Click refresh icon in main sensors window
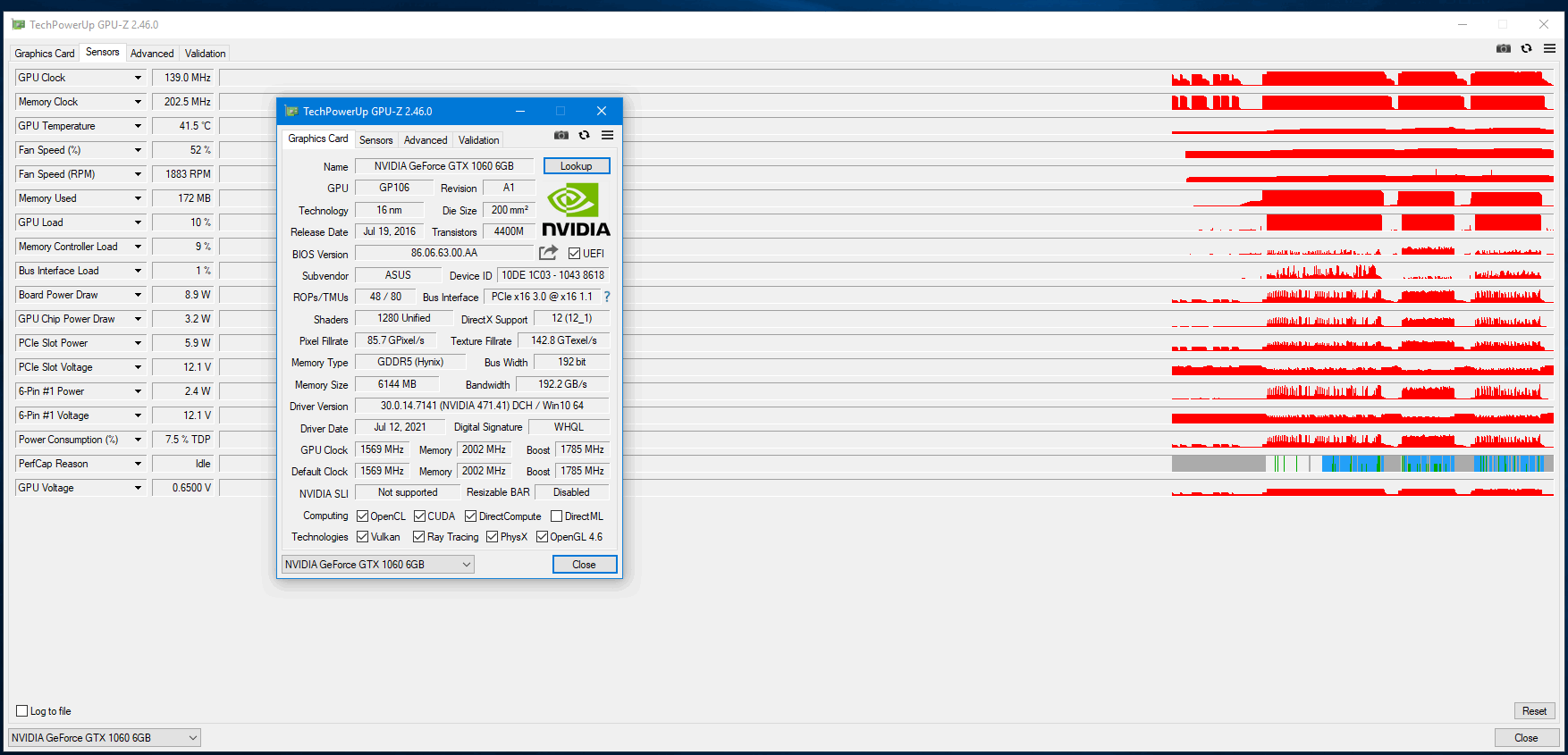The width and height of the screenshot is (1568, 755). click(1527, 48)
